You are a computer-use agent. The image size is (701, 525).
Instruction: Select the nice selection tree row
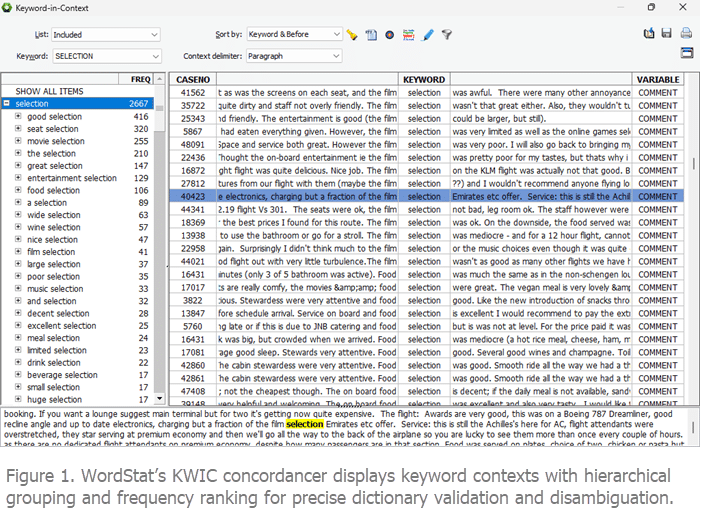78,239
